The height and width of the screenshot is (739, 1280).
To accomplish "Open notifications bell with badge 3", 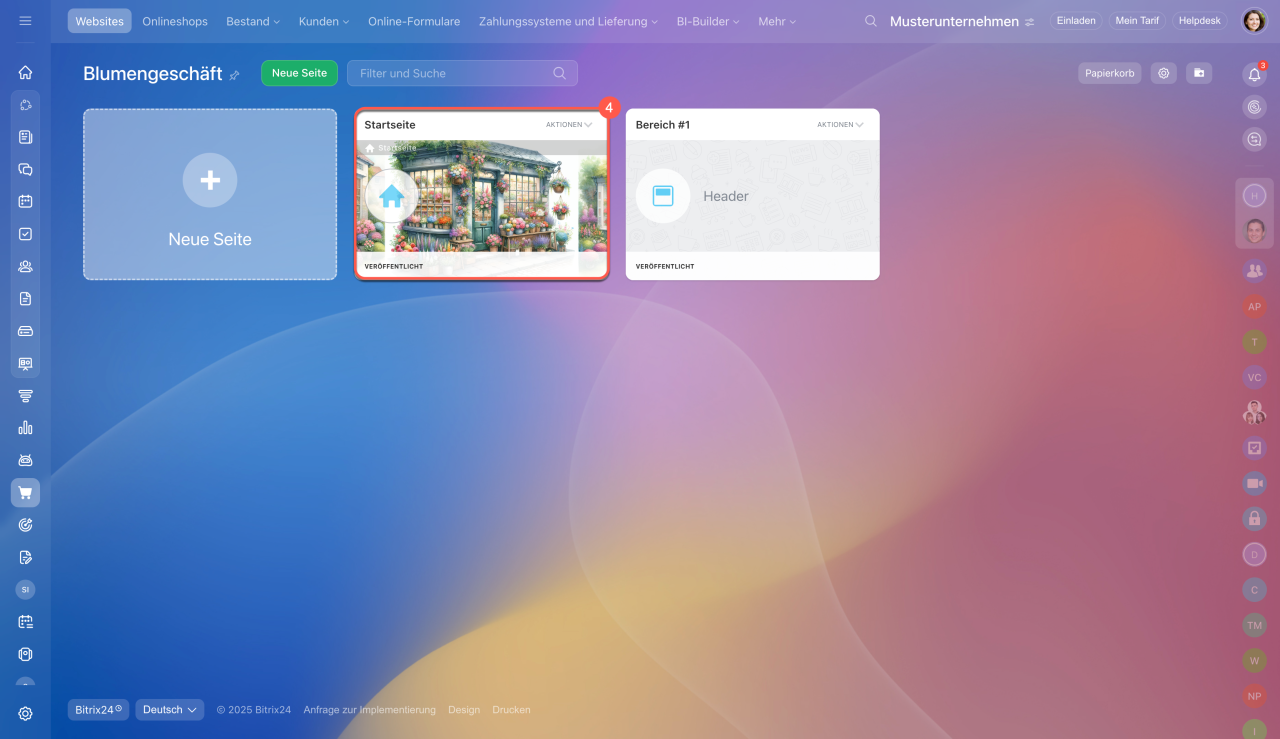I will click(x=1254, y=74).
